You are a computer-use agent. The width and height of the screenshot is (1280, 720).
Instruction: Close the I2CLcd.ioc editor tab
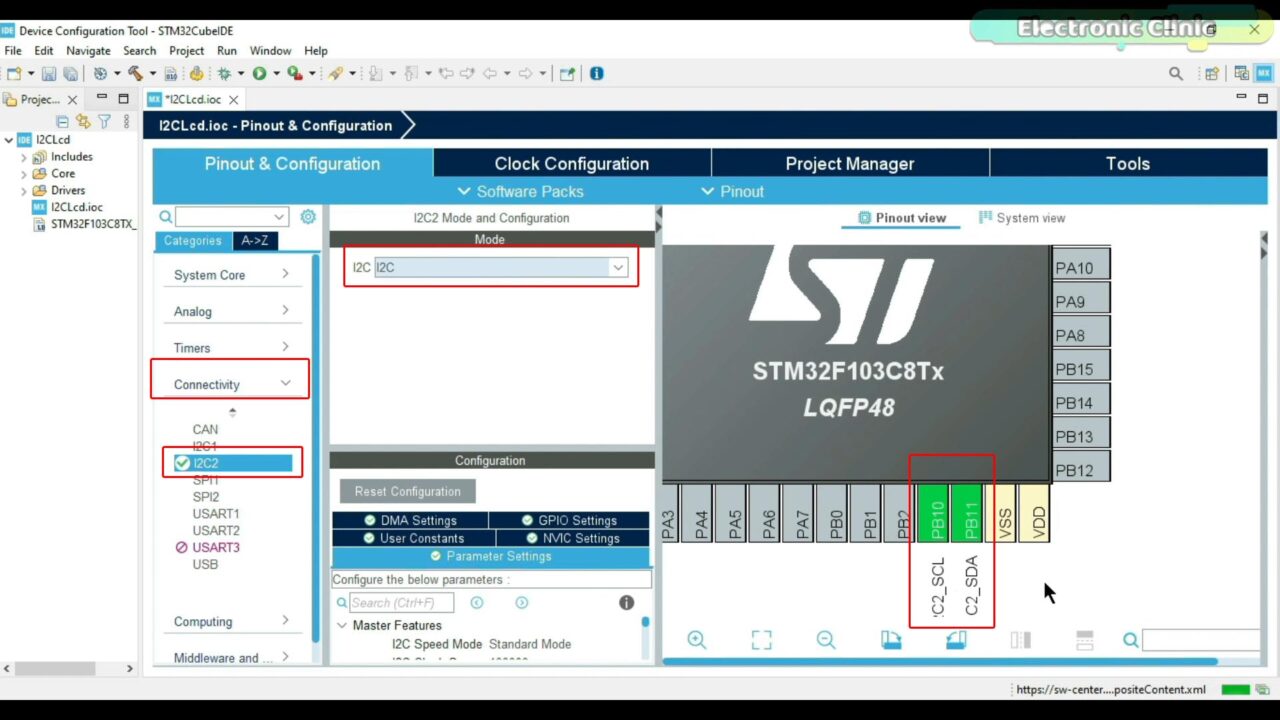coord(234,99)
